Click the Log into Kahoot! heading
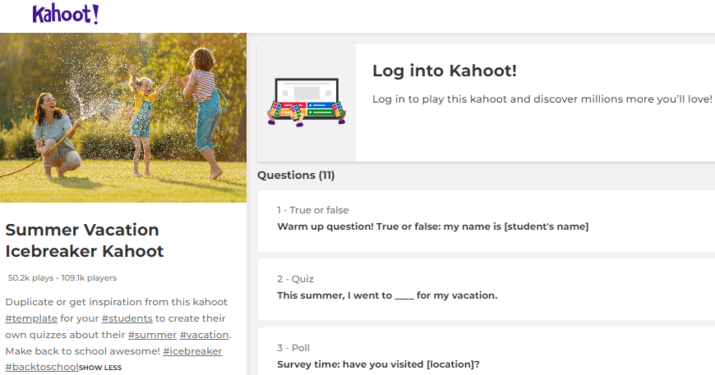 (445, 71)
